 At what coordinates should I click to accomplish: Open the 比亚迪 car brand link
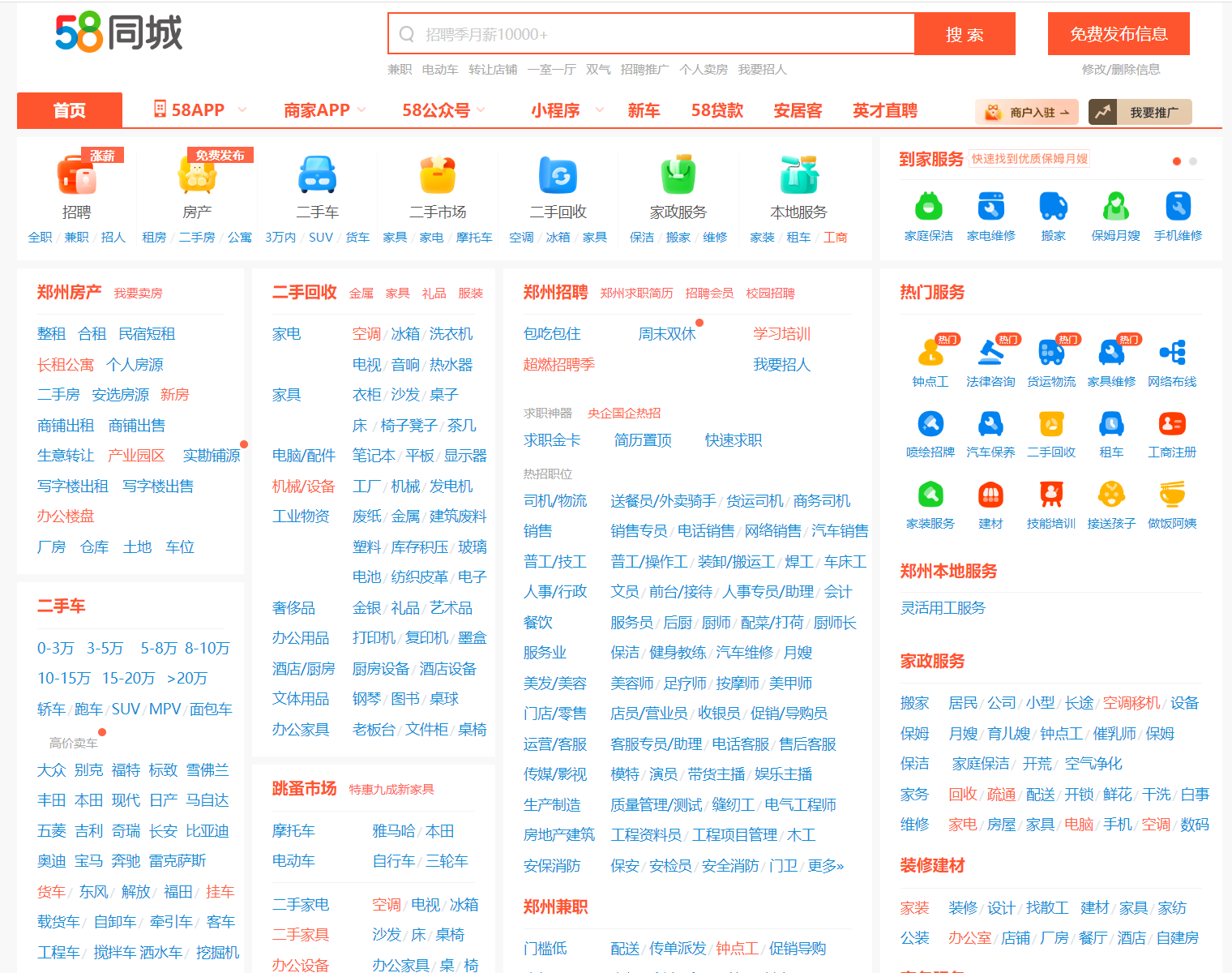[207, 831]
